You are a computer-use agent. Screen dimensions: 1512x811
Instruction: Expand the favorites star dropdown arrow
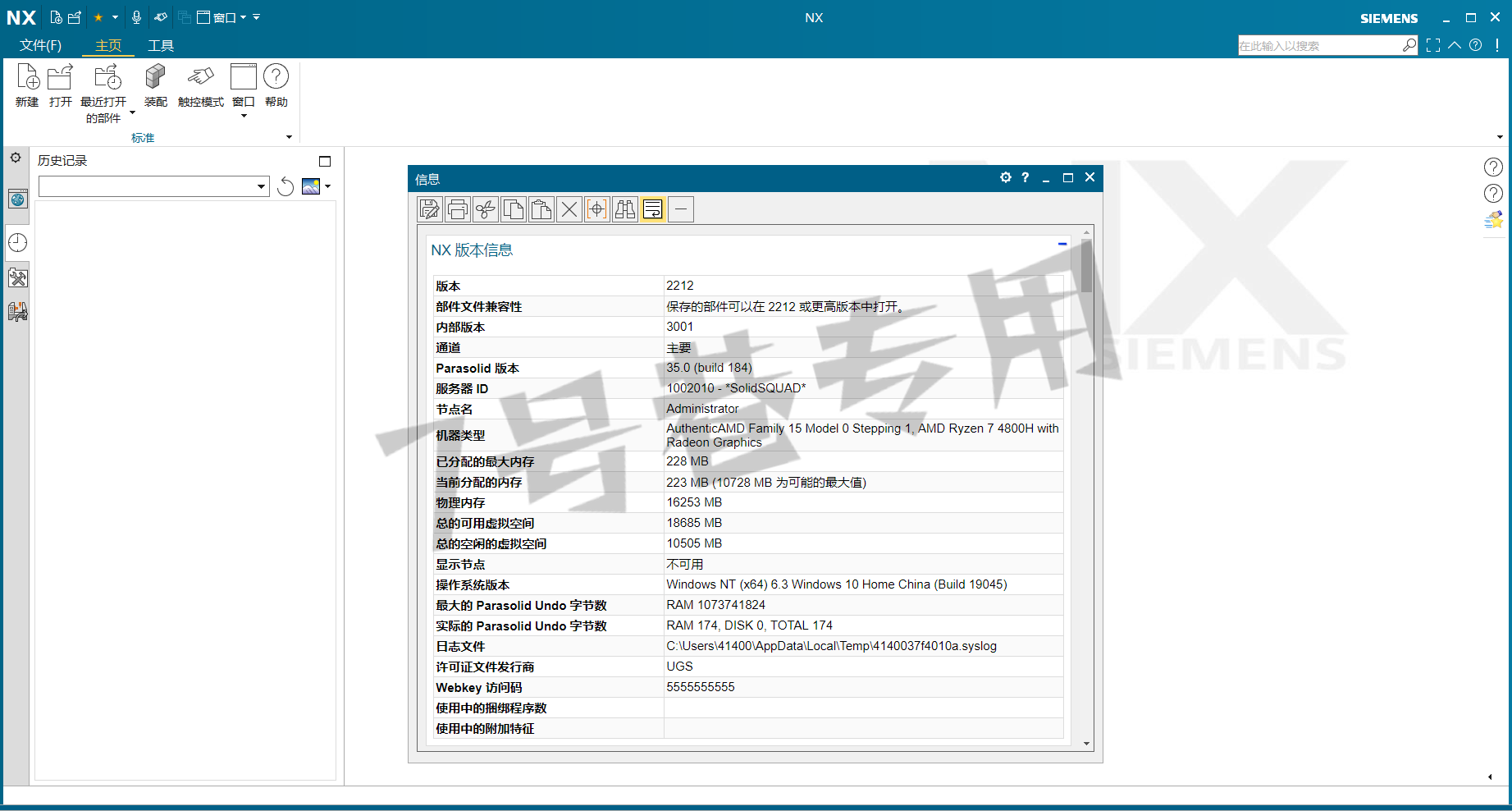pyautogui.click(x=115, y=17)
